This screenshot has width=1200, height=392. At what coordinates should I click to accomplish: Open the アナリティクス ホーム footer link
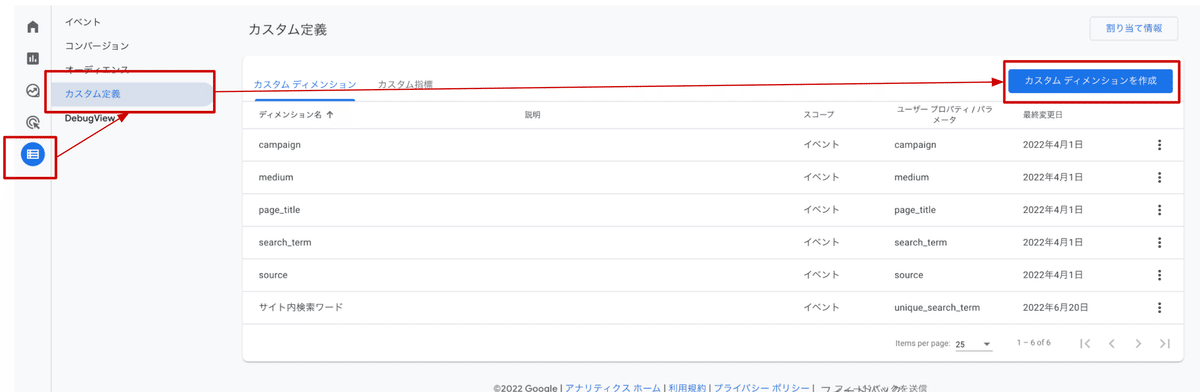click(613, 387)
